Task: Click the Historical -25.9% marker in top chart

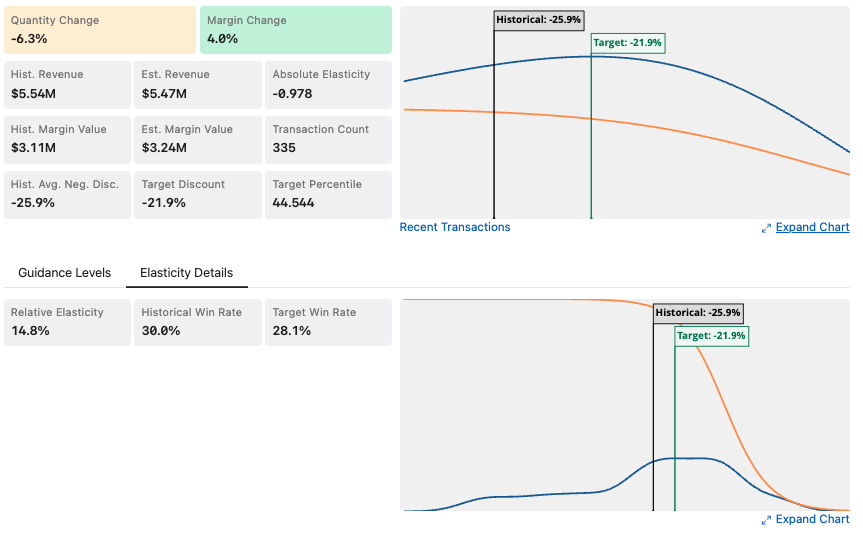Action: 539,20
